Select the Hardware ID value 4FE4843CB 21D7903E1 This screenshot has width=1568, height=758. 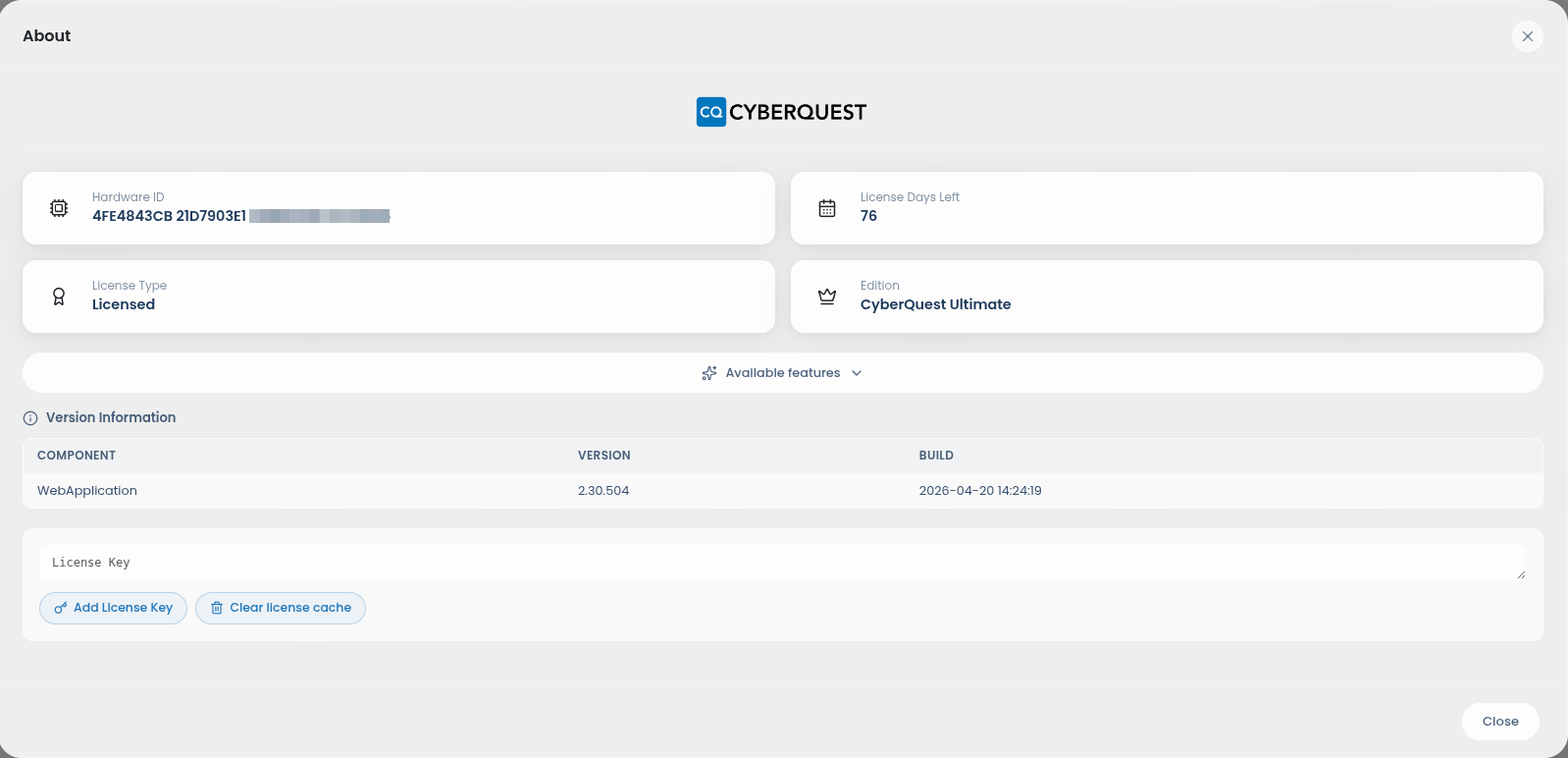[x=169, y=216]
